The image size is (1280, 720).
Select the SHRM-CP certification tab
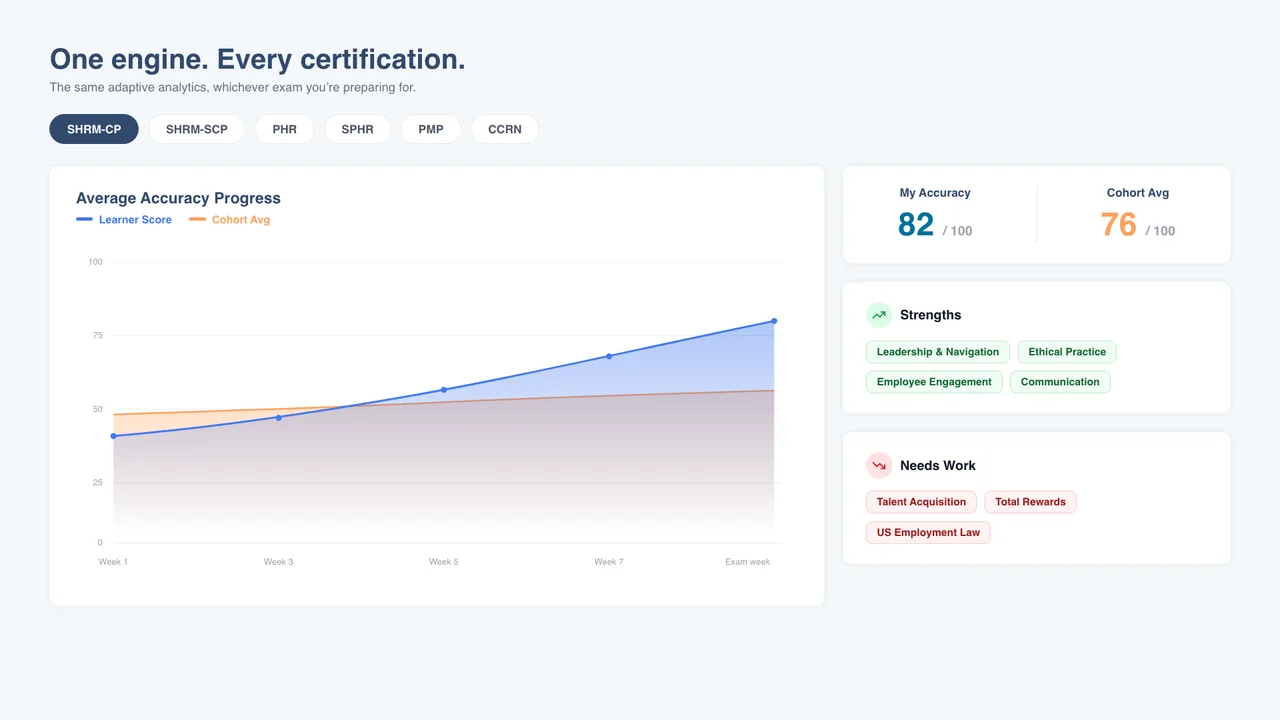[x=94, y=129]
